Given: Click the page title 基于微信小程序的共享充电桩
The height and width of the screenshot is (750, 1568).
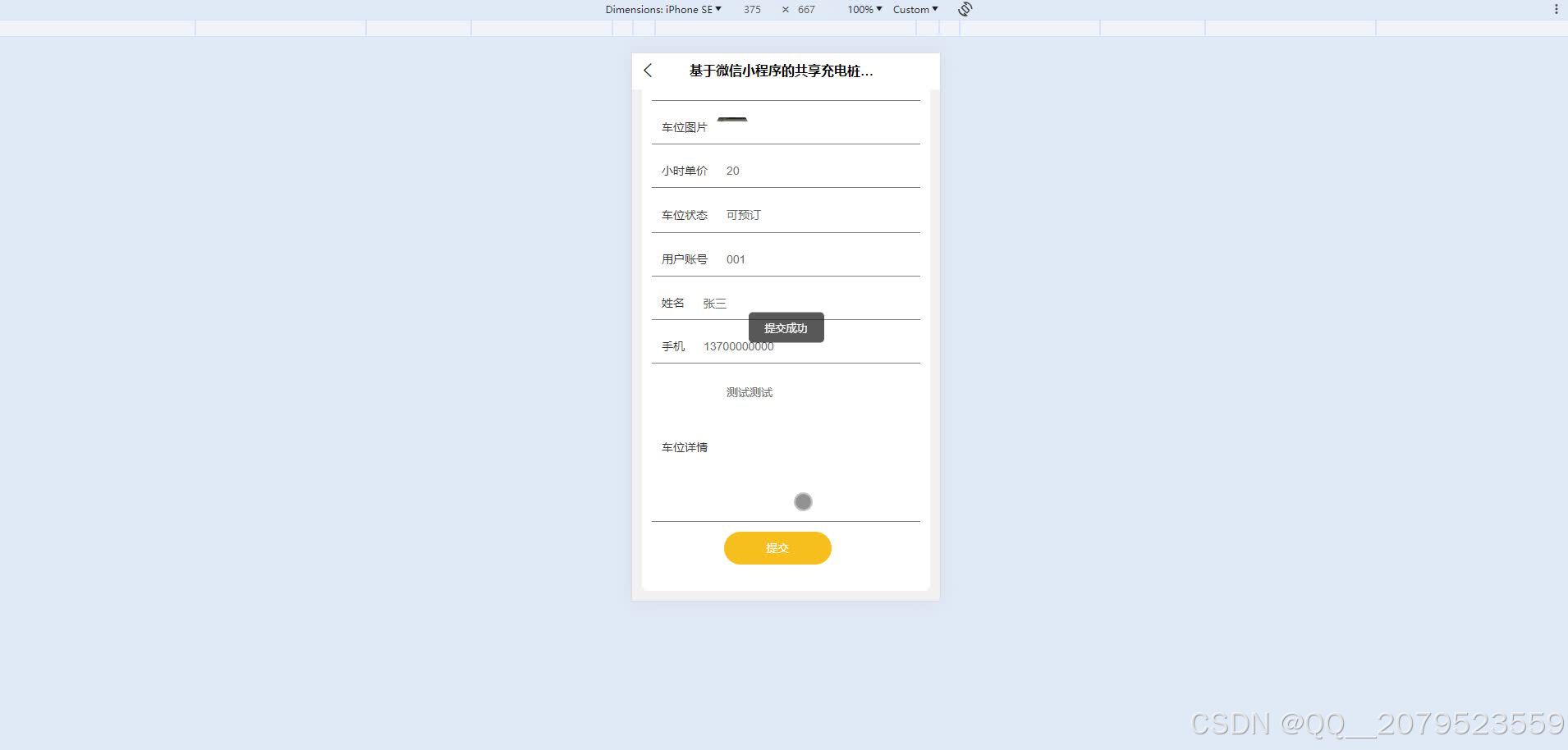Looking at the screenshot, I should pyautogui.click(x=781, y=71).
